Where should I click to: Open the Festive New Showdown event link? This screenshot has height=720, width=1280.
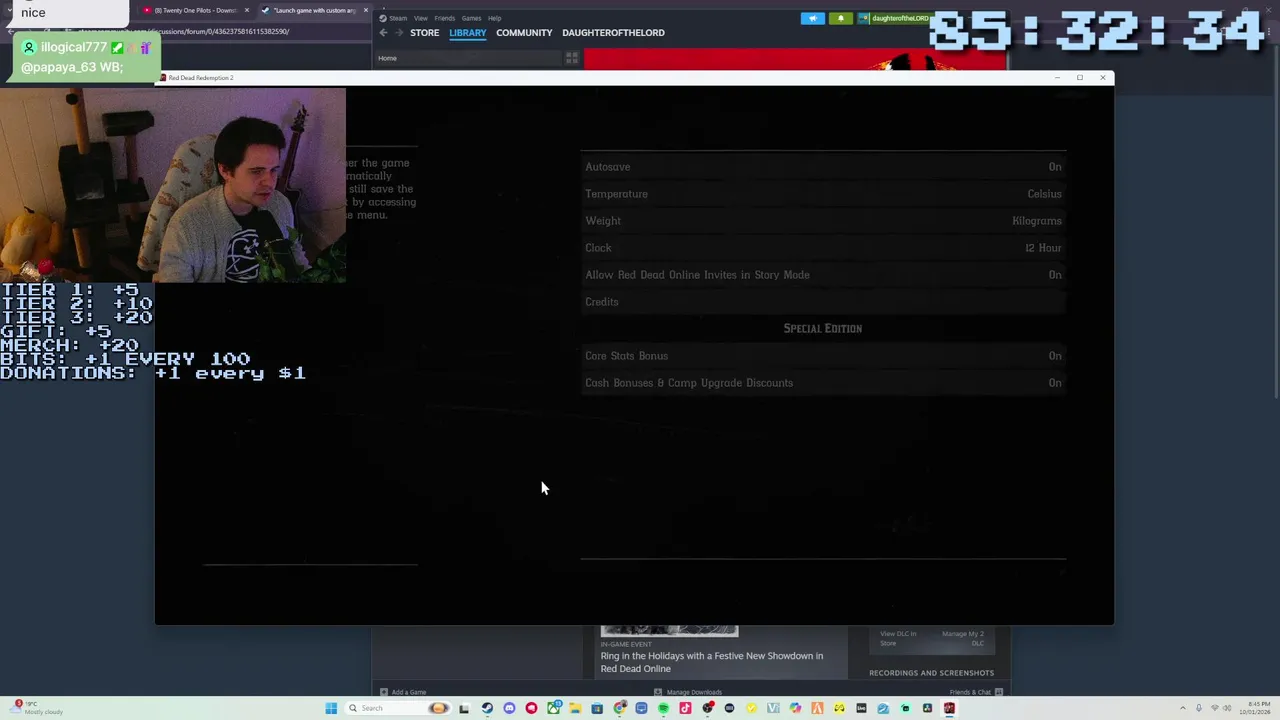(x=712, y=662)
